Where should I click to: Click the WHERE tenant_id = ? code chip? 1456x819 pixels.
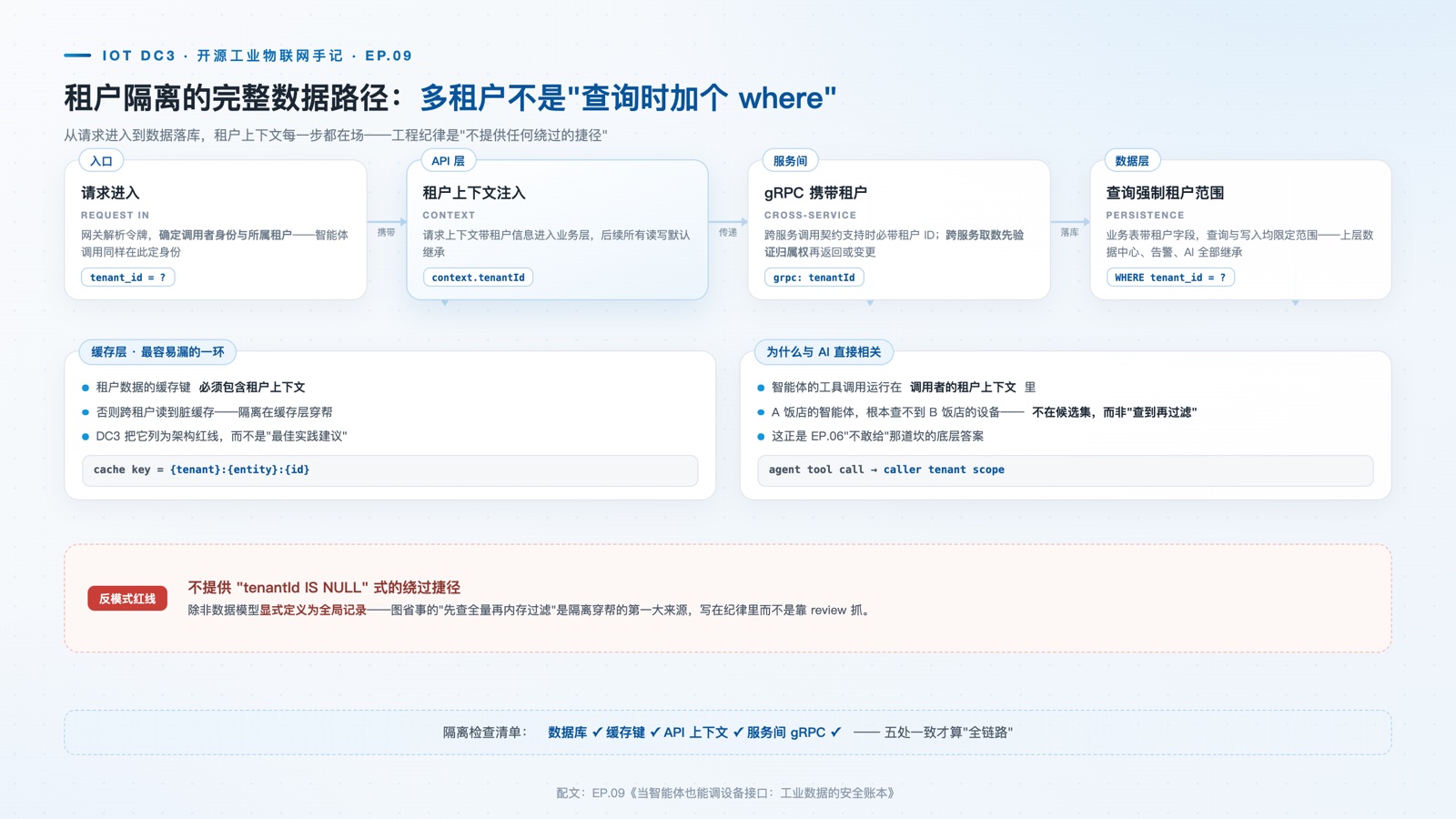pos(1170,278)
